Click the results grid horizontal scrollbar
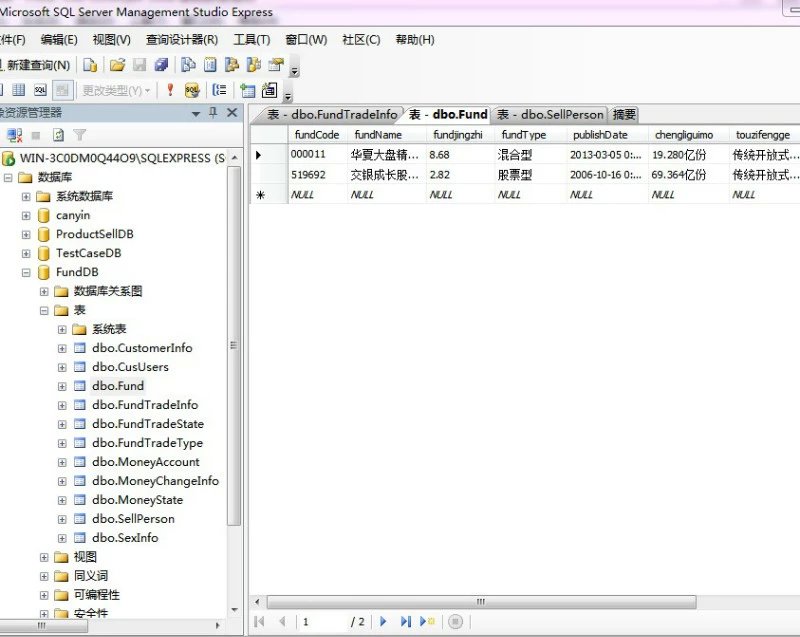The height and width of the screenshot is (637, 800). click(x=481, y=602)
